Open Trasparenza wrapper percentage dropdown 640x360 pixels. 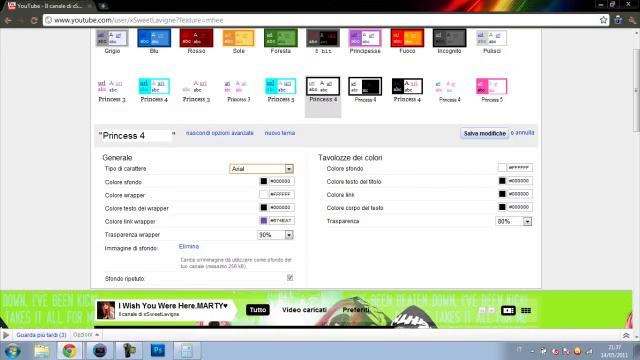coord(276,235)
